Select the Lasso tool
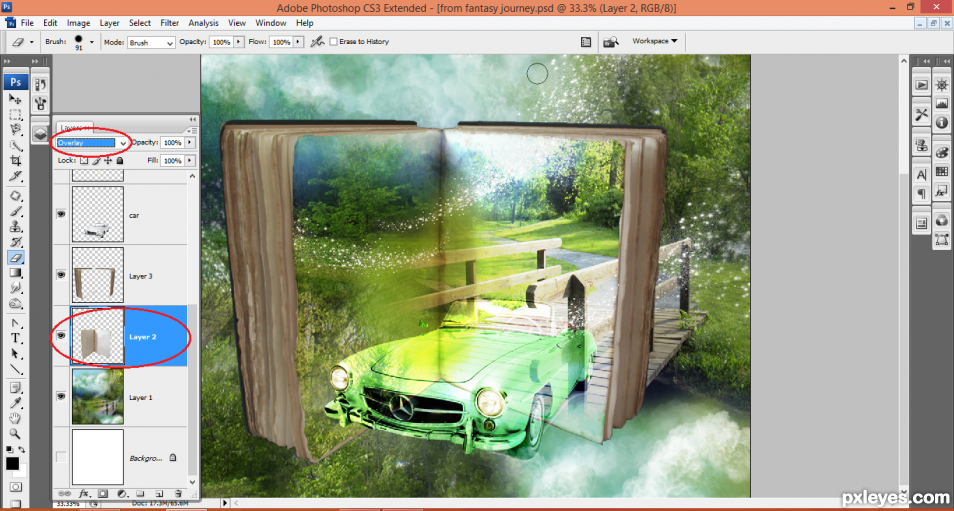Image resolution: width=954 pixels, height=511 pixels. pos(15,130)
